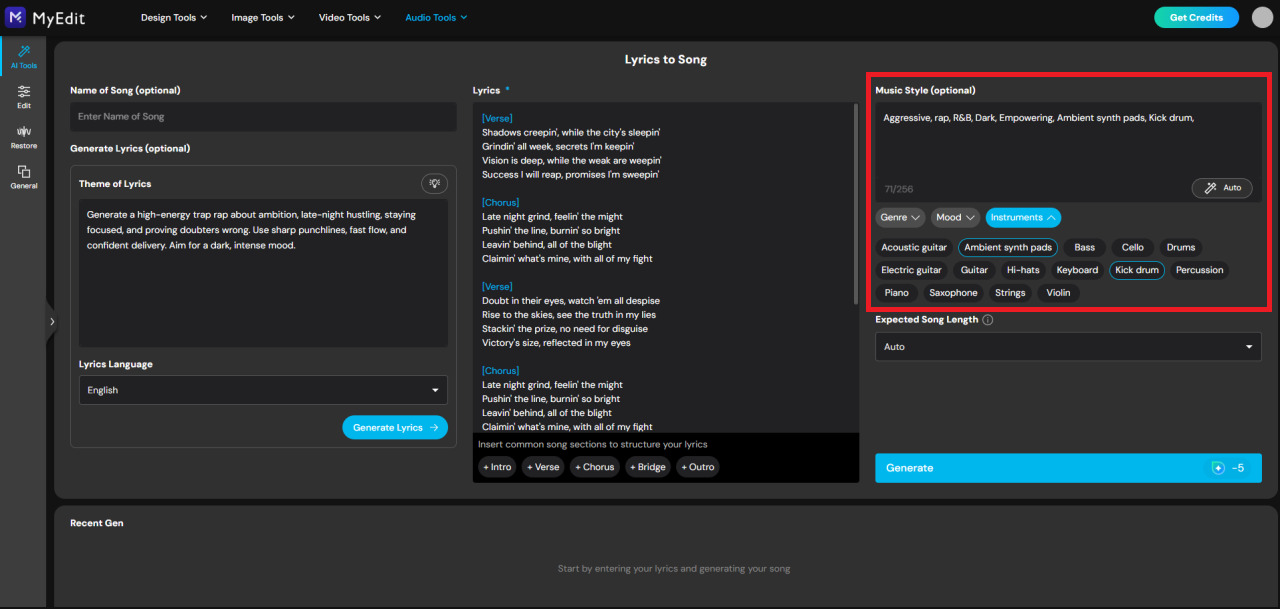Click the Theme of Lyrics text area
The width and height of the screenshot is (1280, 609).
tap(263, 273)
